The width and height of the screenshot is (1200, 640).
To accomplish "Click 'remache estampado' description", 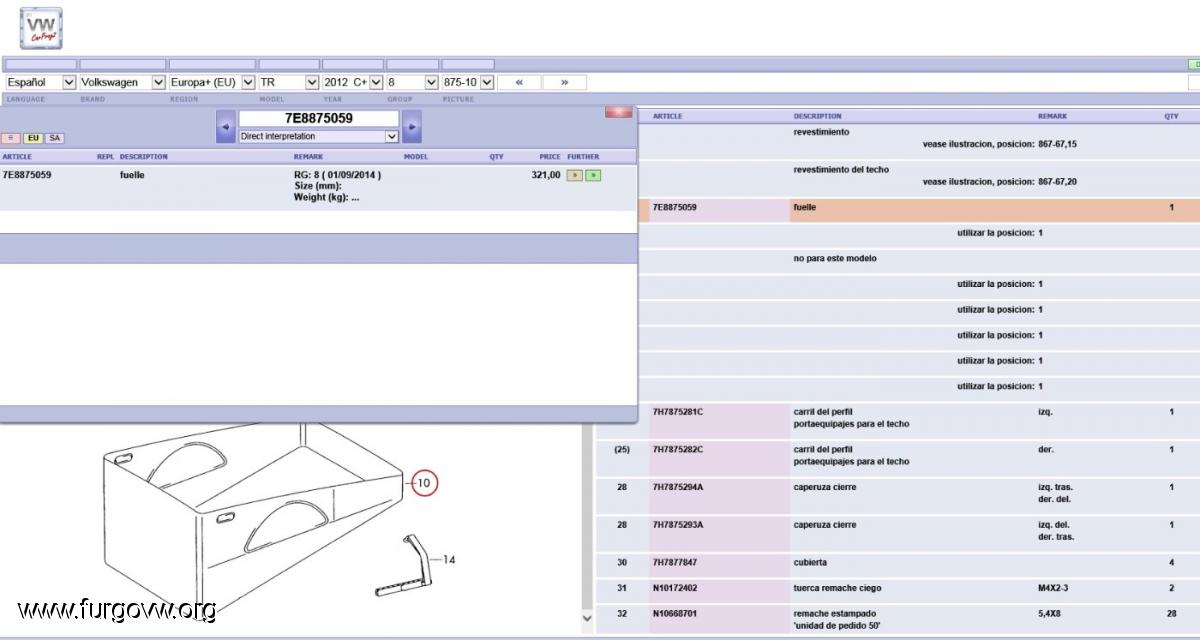I will click(x=836, y=613).
